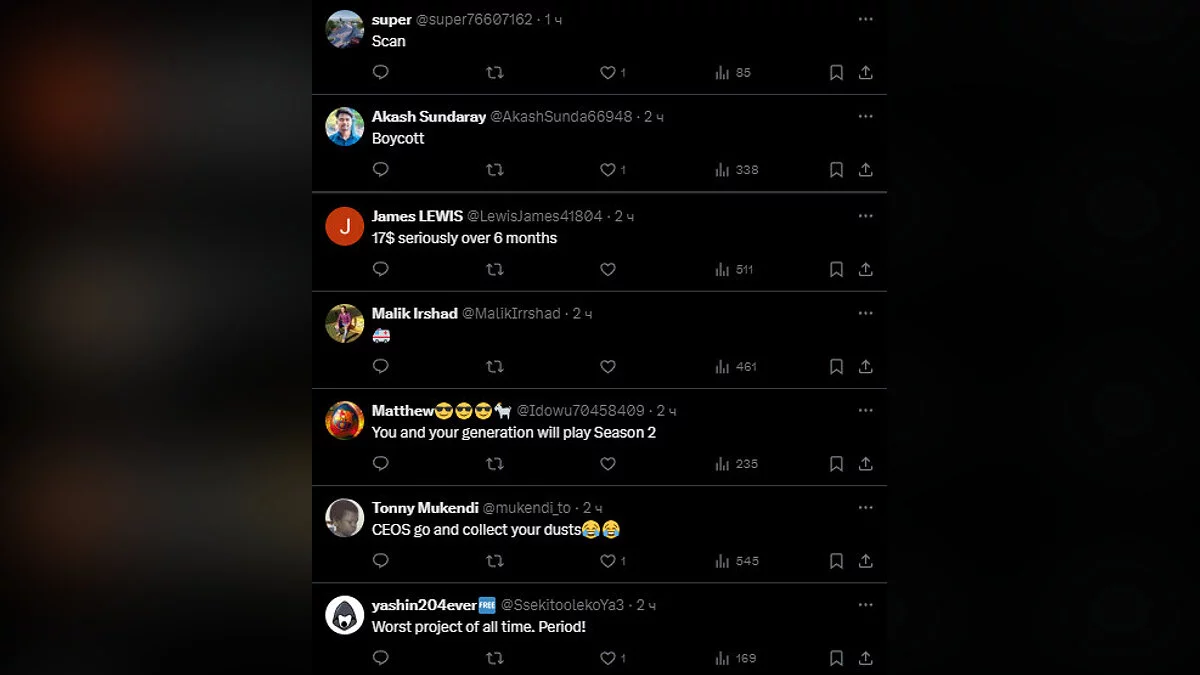Share yashin204ever's tweet

click(x=866, y=658)
